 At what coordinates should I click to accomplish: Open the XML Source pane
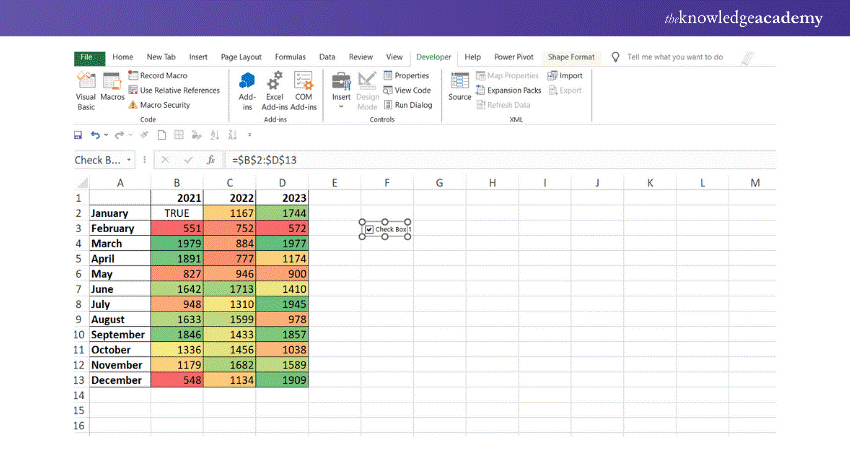(x=460, y=87)
